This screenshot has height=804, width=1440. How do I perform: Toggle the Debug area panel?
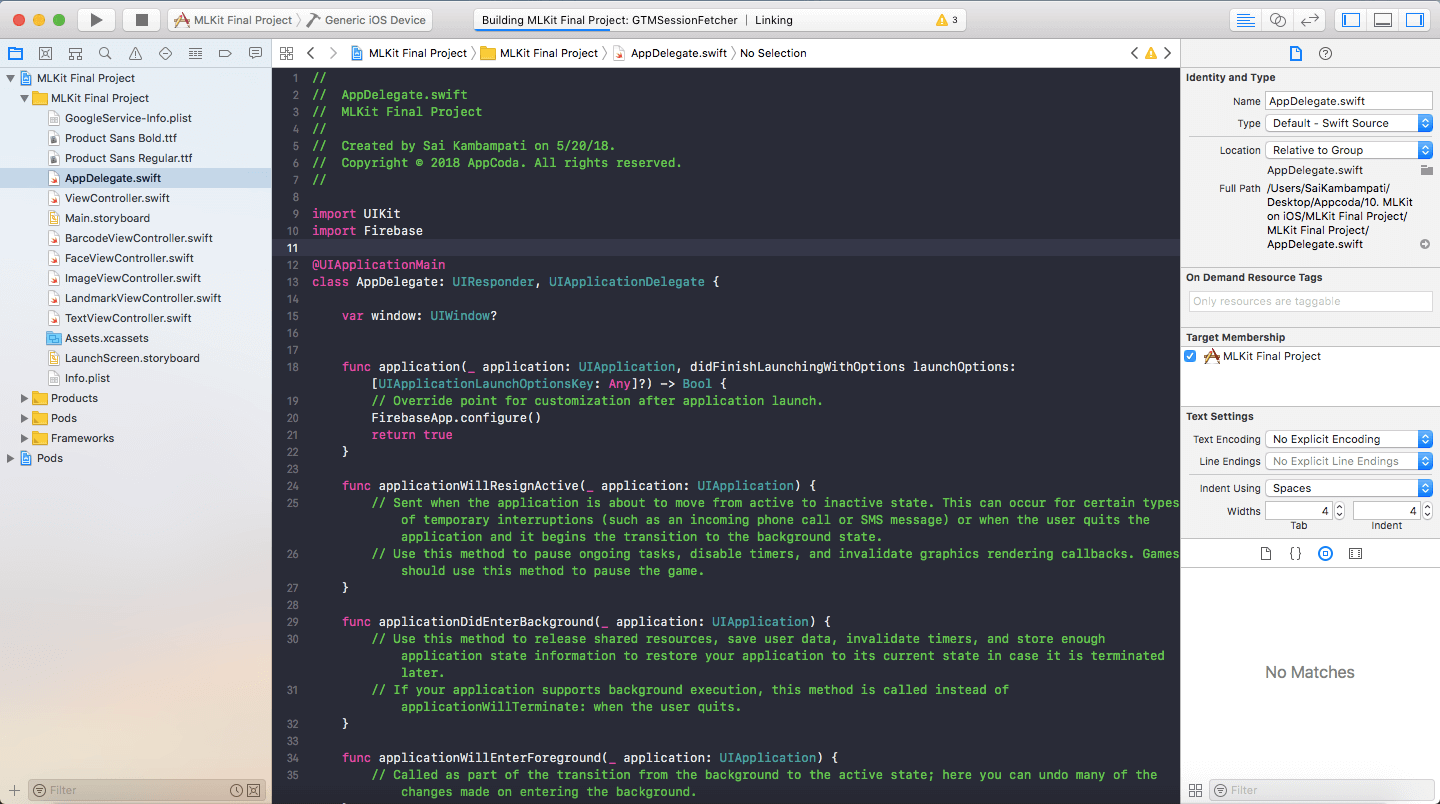pyautogui.click(x=1383, y=20)
